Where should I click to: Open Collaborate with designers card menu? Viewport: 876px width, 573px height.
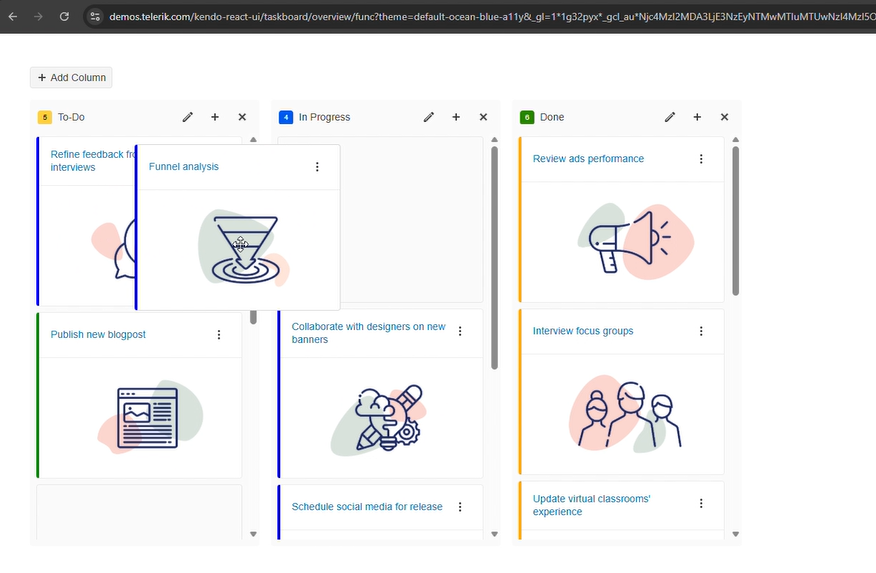click(x=460, y=331)
